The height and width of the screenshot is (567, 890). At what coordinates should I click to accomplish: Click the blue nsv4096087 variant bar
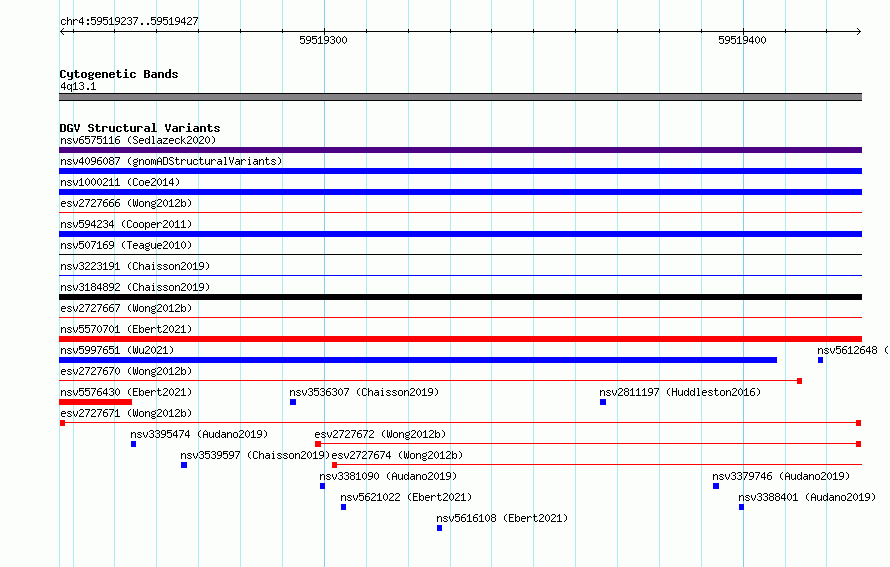[x=460, y=171]
